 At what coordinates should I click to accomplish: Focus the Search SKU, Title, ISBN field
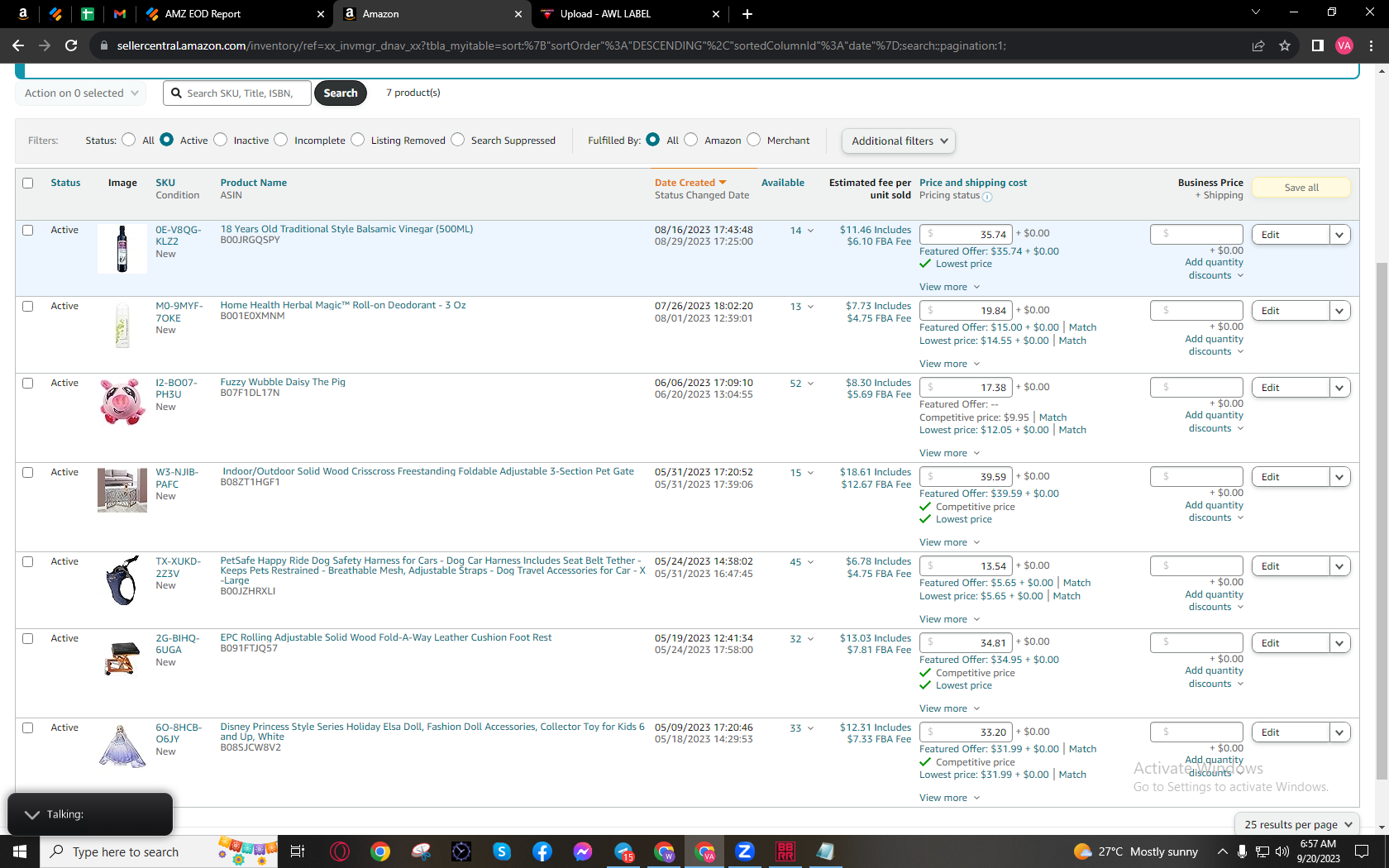(x=237, y=93)
